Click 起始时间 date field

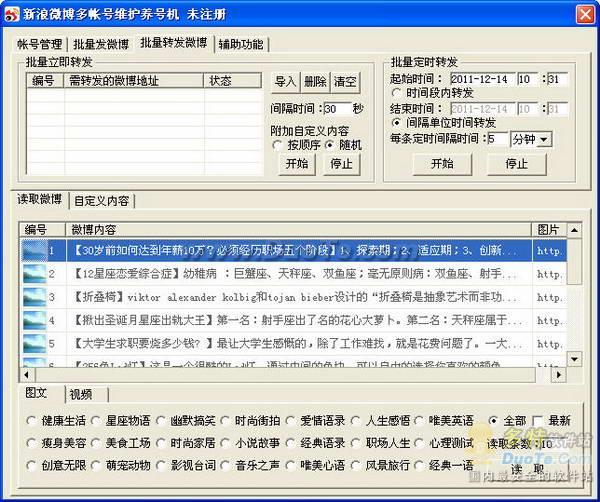point(483,79)
